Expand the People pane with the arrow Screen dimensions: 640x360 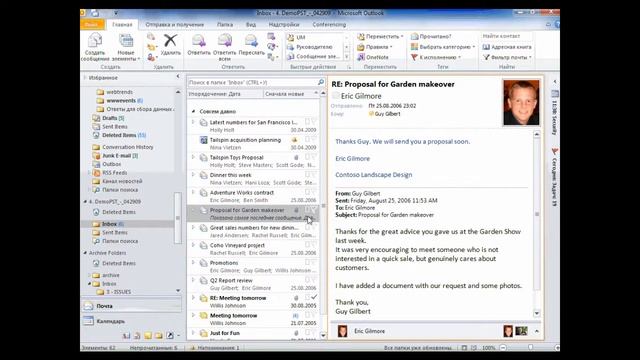tap(537, 331)
